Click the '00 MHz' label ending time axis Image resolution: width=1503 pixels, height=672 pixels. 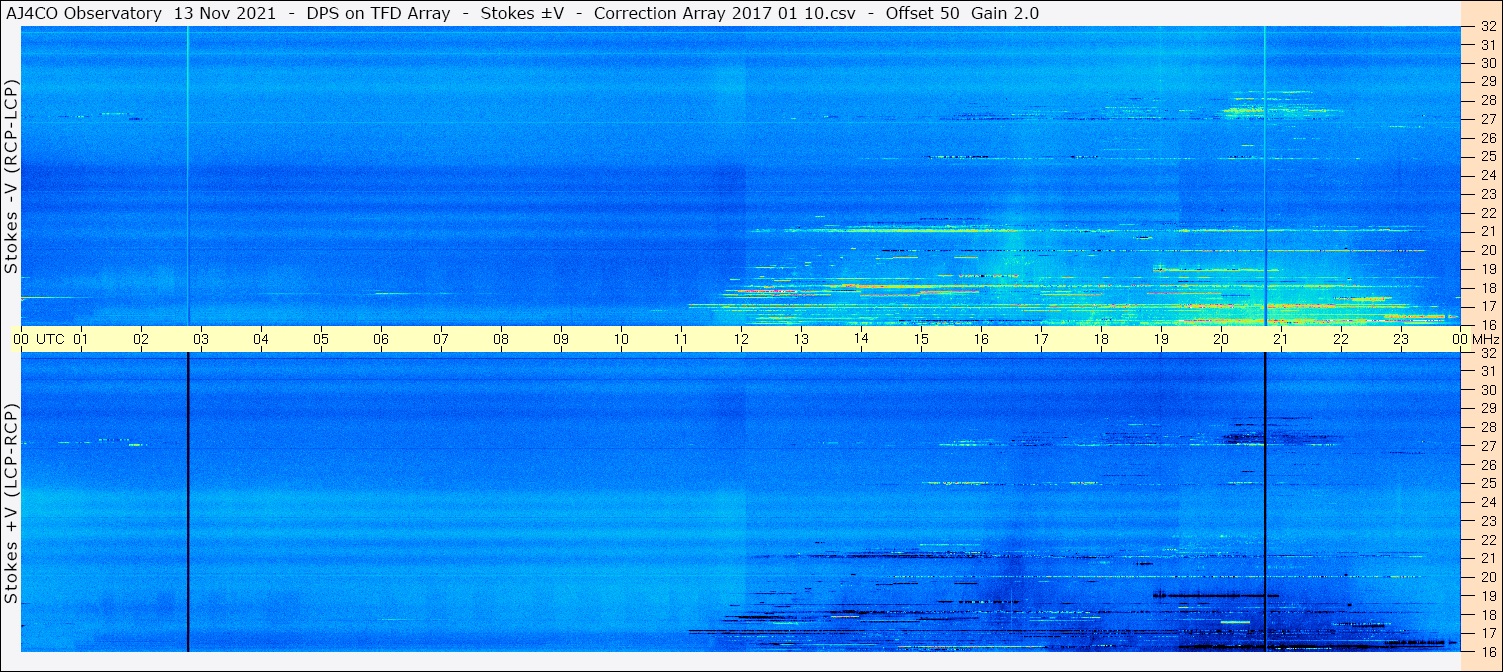click(1474, 339)
